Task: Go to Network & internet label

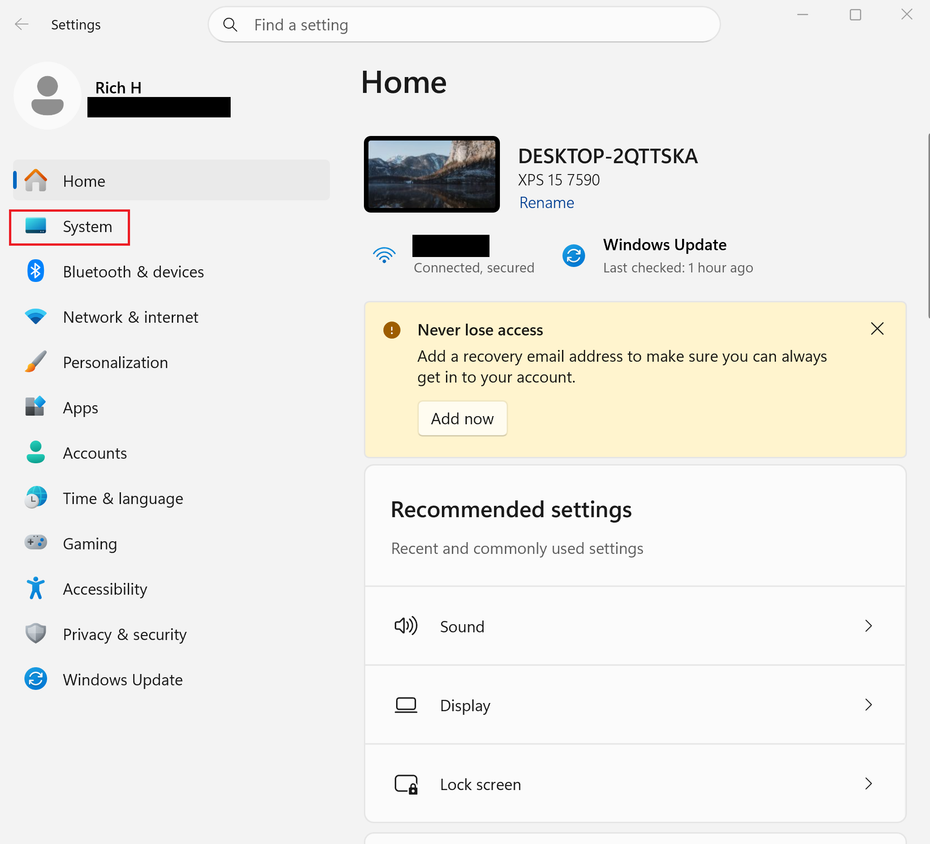Action: point(130,317)
